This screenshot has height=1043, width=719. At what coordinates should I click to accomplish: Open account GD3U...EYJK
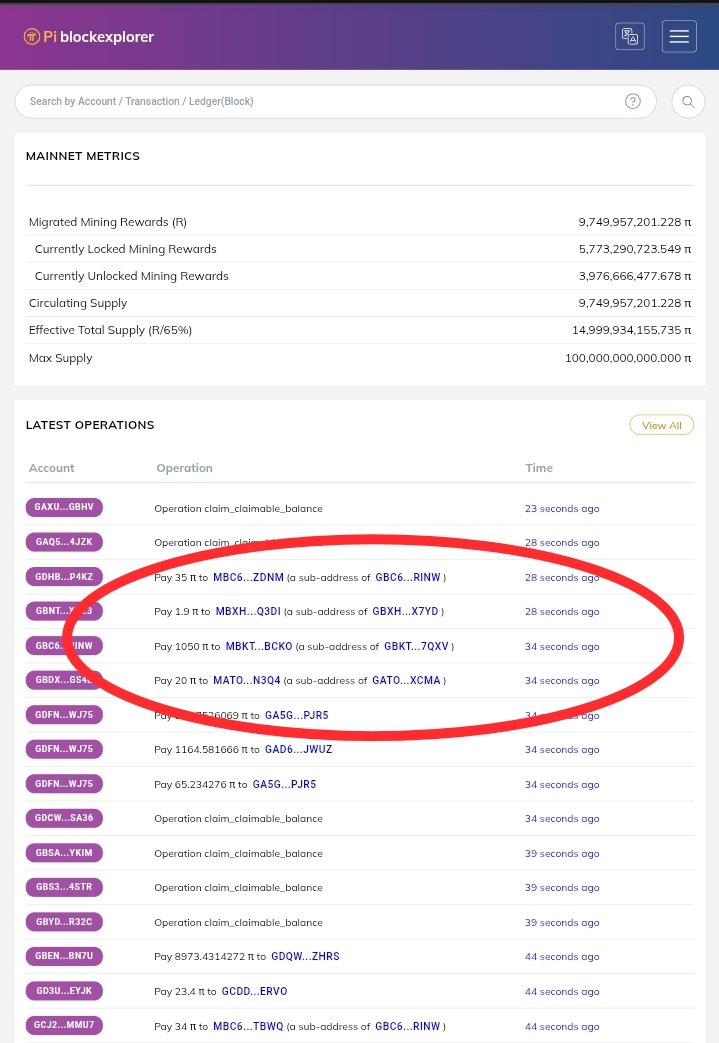(x=64, y=991)
